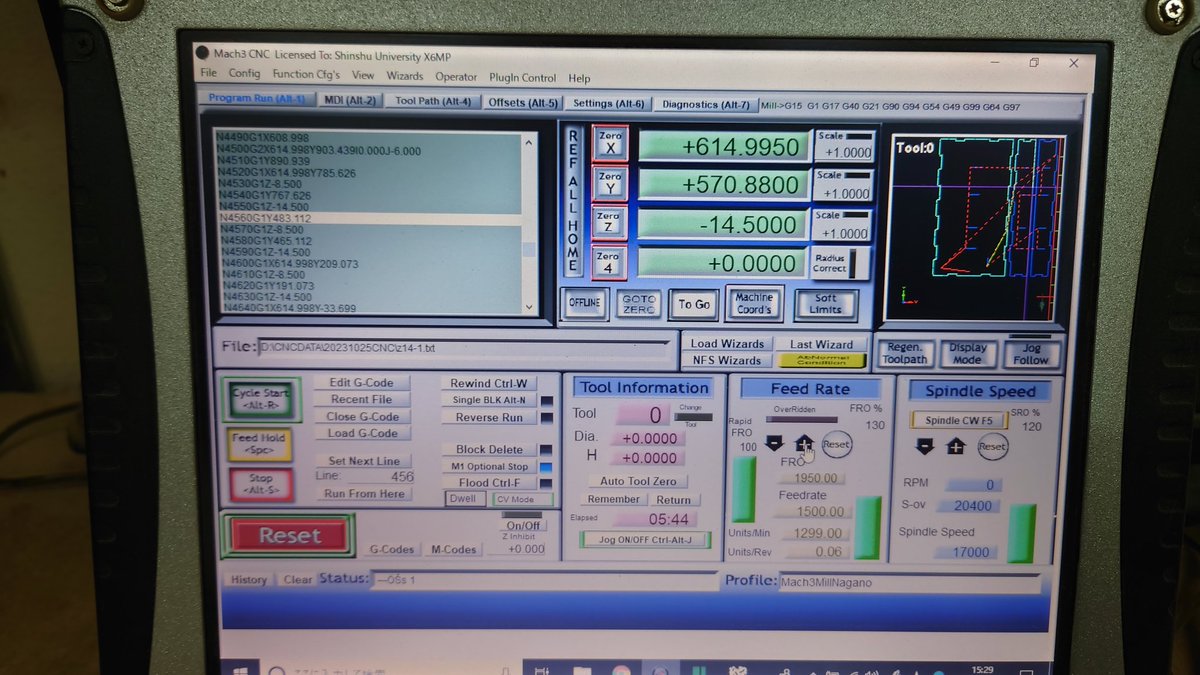Click the big red Reset button
The height and width of the screenshot is (675, 1200).
[x=289, y=536]
